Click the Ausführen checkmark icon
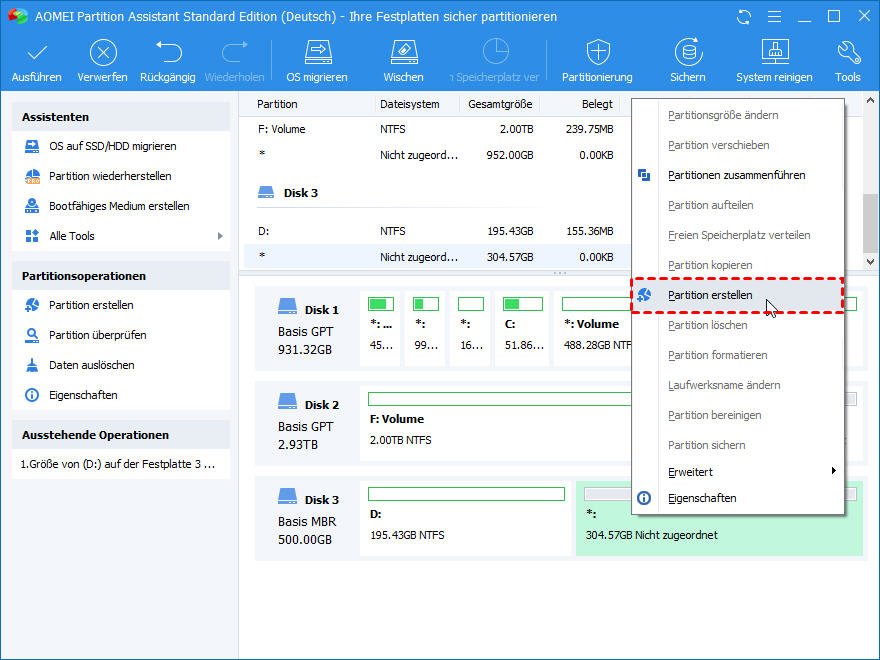Viewport: 880px width, 660px height. pyautogui.click(x=37, y=53)
